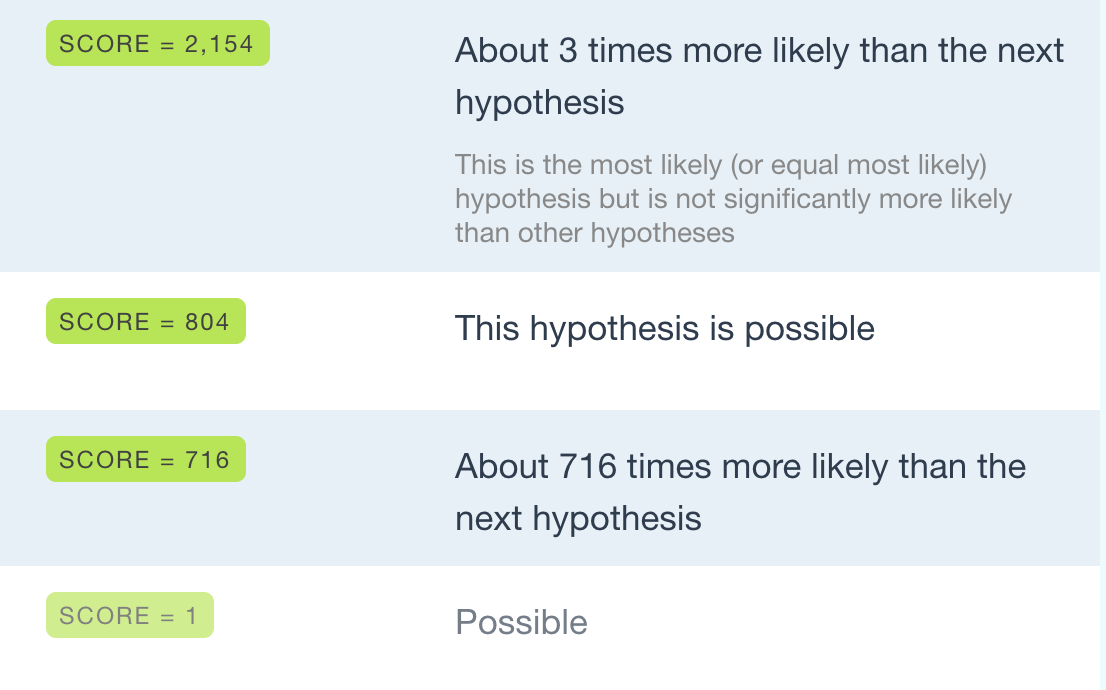Select 'About 716 times more likely' heading
The height and width of the screenshot is (690, 1106).
click(x=741, y=492)
